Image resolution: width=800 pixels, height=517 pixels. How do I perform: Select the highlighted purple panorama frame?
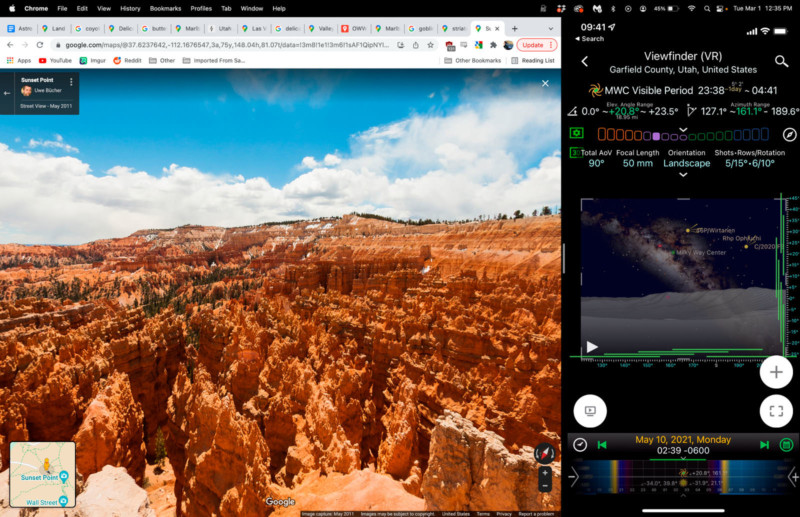(655, 135)
